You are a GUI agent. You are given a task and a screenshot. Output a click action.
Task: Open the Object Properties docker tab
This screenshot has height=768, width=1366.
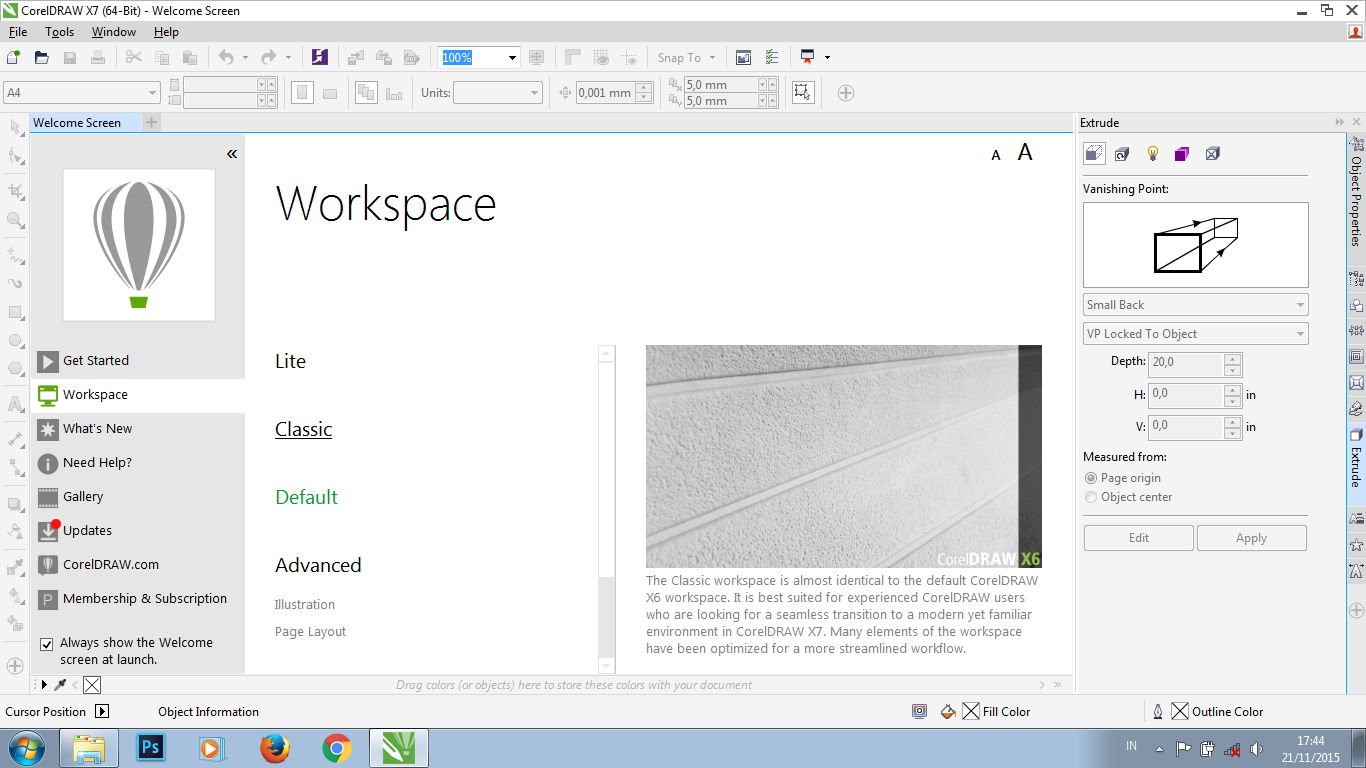click(x=1356, y=192)
